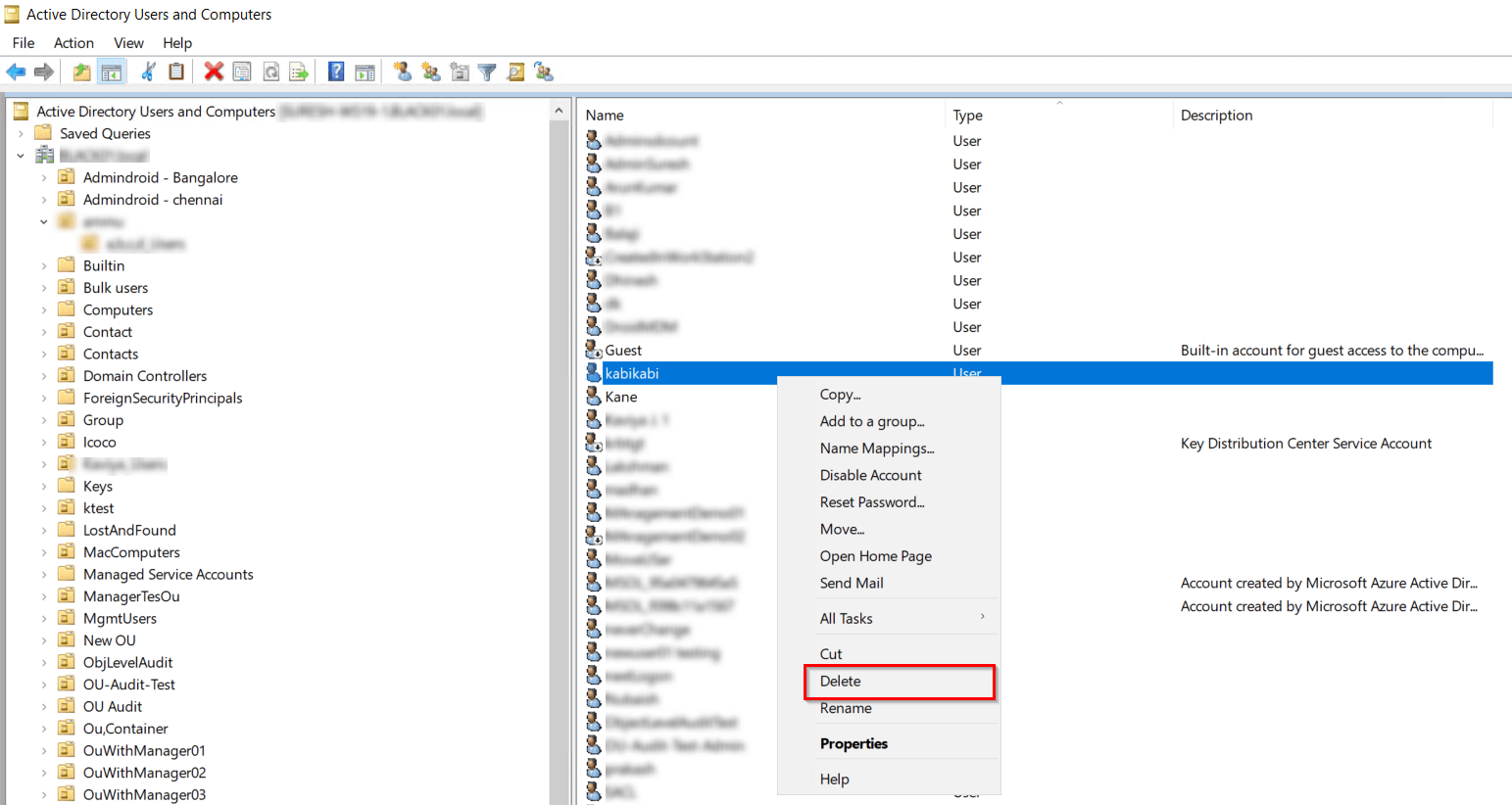Open Find Objects with the magnifier icon

[x=515, y=71]
